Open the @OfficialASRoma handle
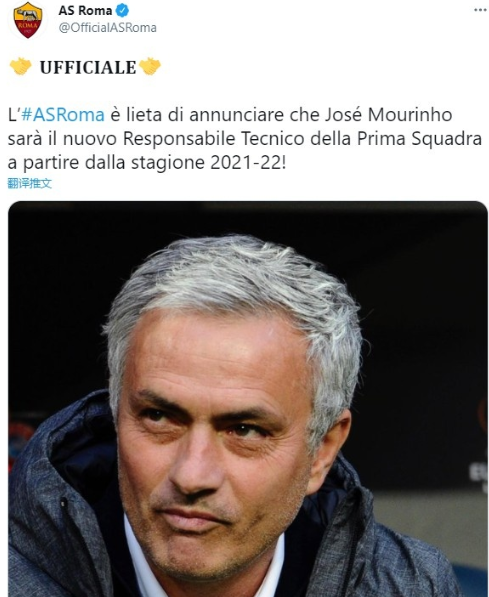 [x=107, y=28]
